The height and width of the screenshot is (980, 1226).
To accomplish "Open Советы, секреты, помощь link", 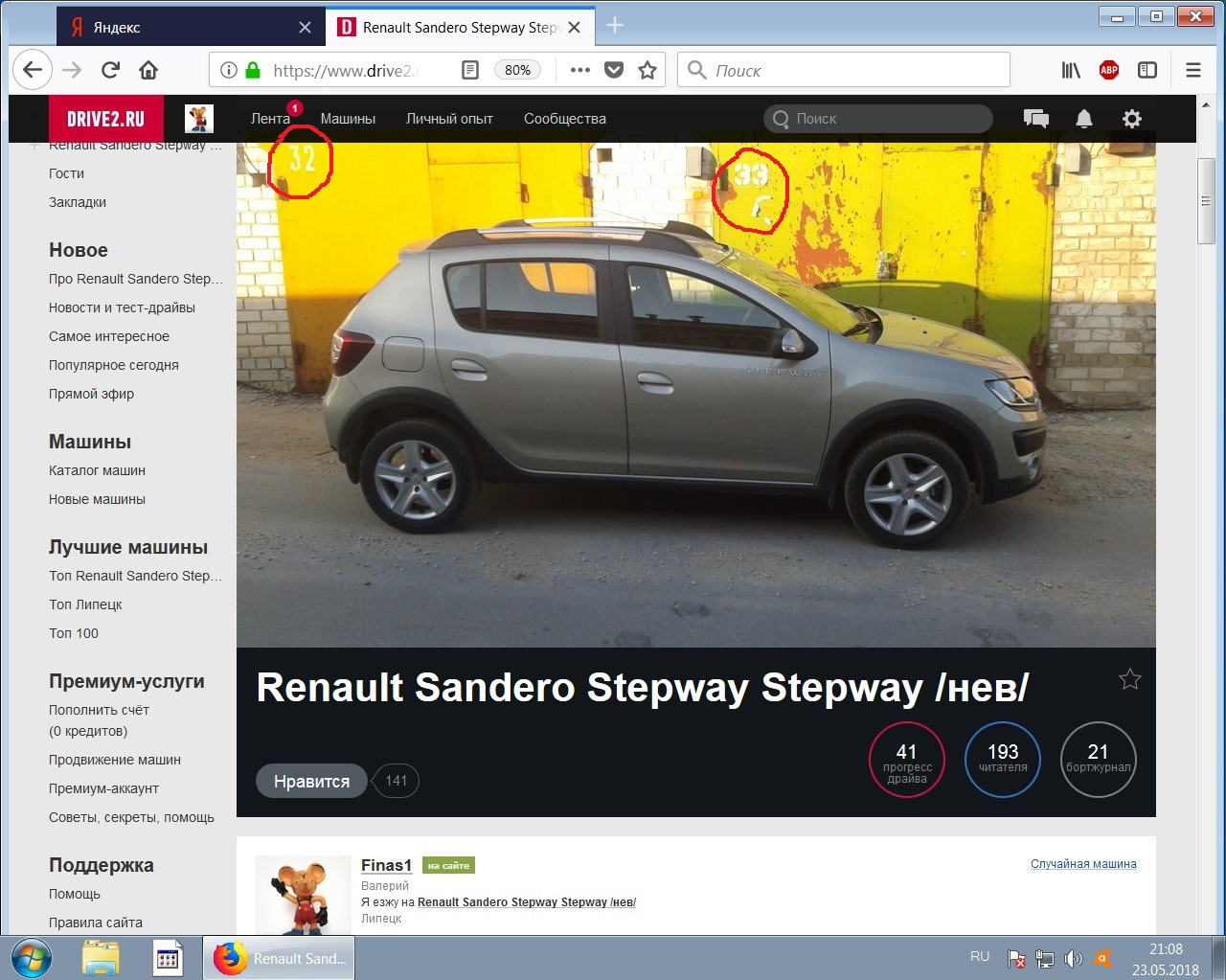I will pos(131,817).
